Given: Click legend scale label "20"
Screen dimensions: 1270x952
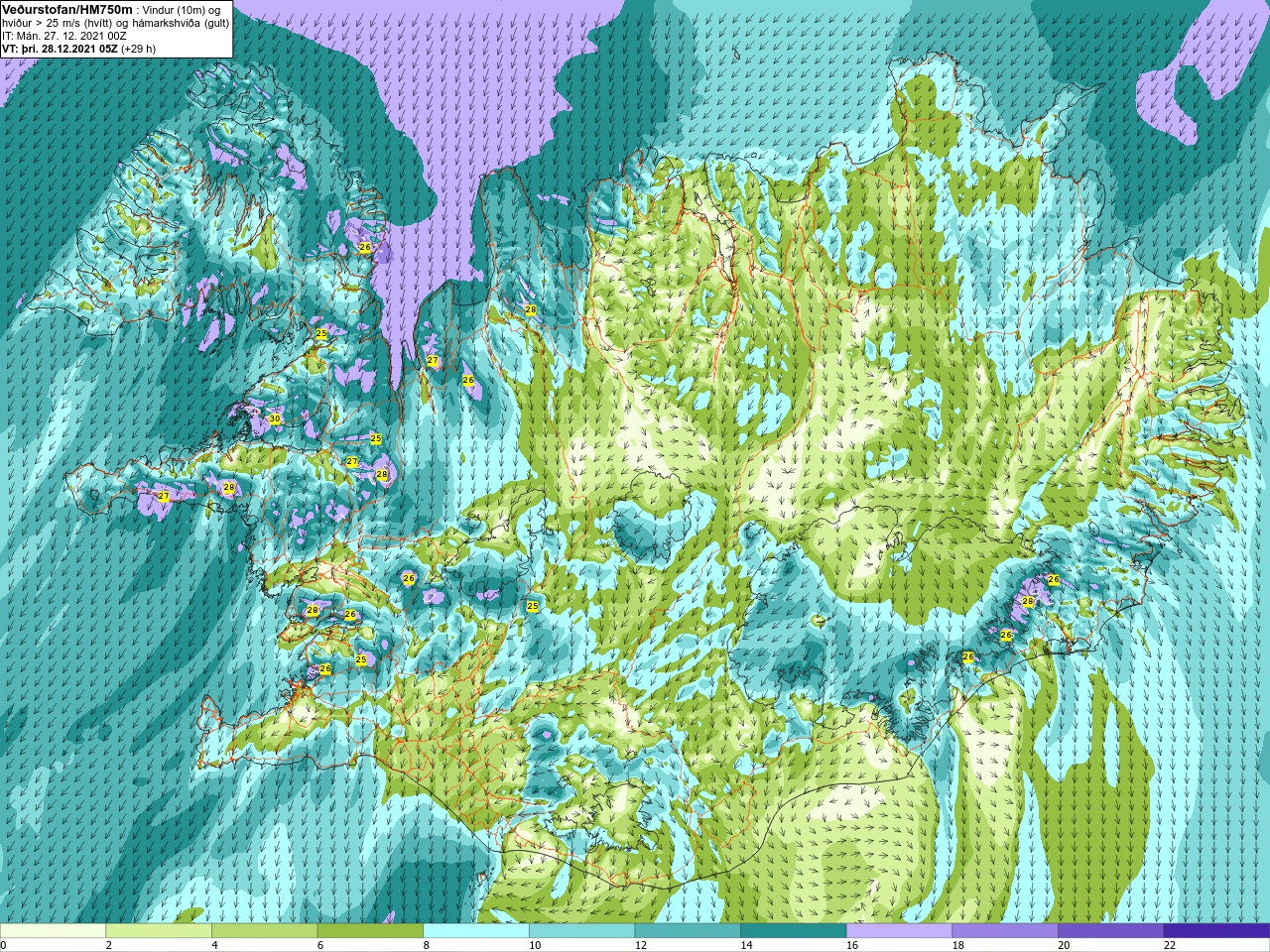Looking at the screenshot, I should pyautogui.click(x=1064, y=945).
